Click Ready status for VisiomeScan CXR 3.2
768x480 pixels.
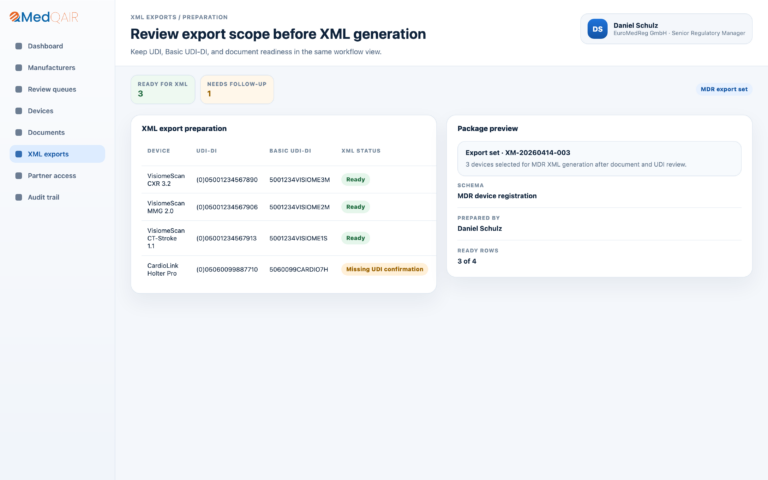tap(356, 179)
